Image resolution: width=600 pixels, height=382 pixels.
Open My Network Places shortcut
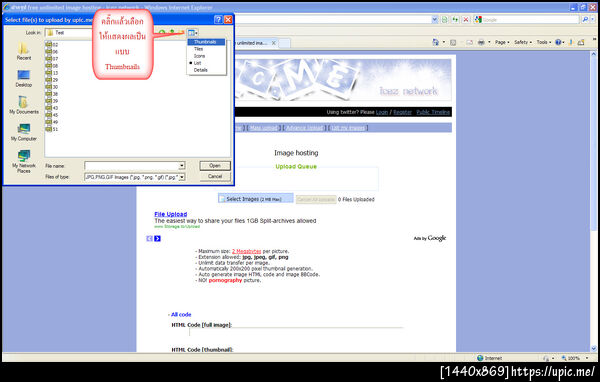click(24, 161)
